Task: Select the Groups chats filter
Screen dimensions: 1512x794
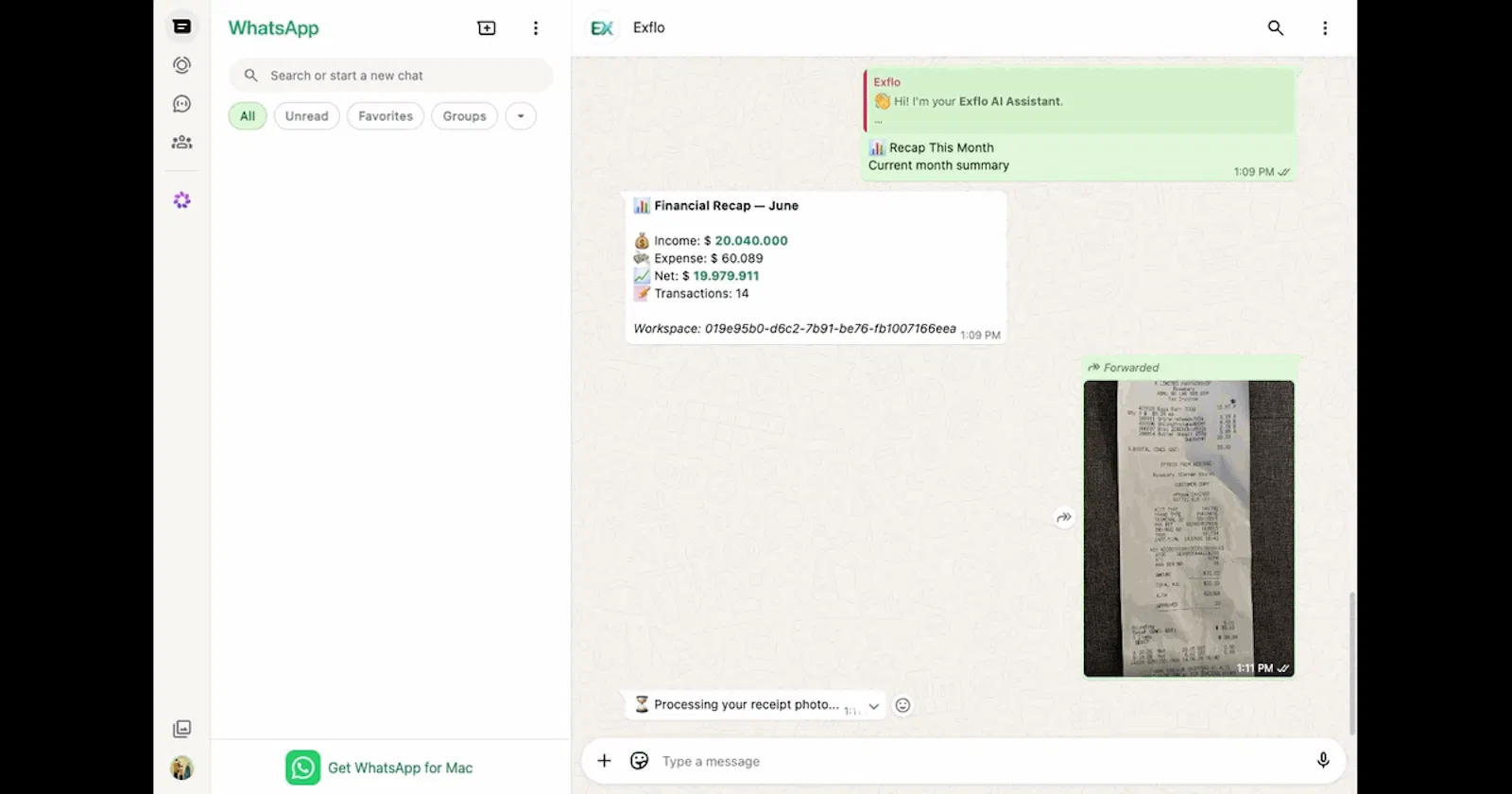Action: tap(465, 116)
